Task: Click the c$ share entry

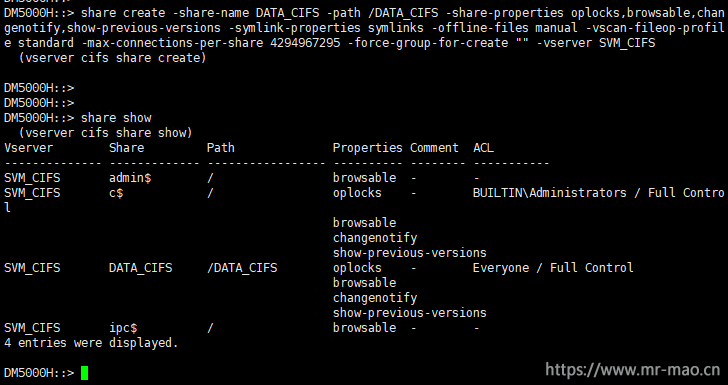Action: pyautogui.click(x=116, y=193)
